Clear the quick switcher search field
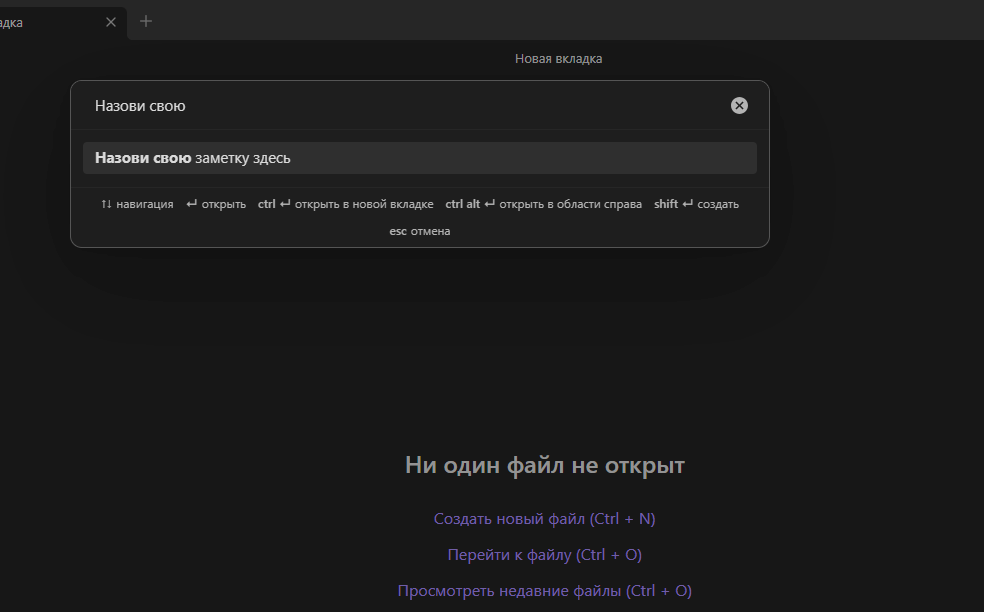Image resolution: width=984 pixels, height=612 pixels. tap(739, 105)
